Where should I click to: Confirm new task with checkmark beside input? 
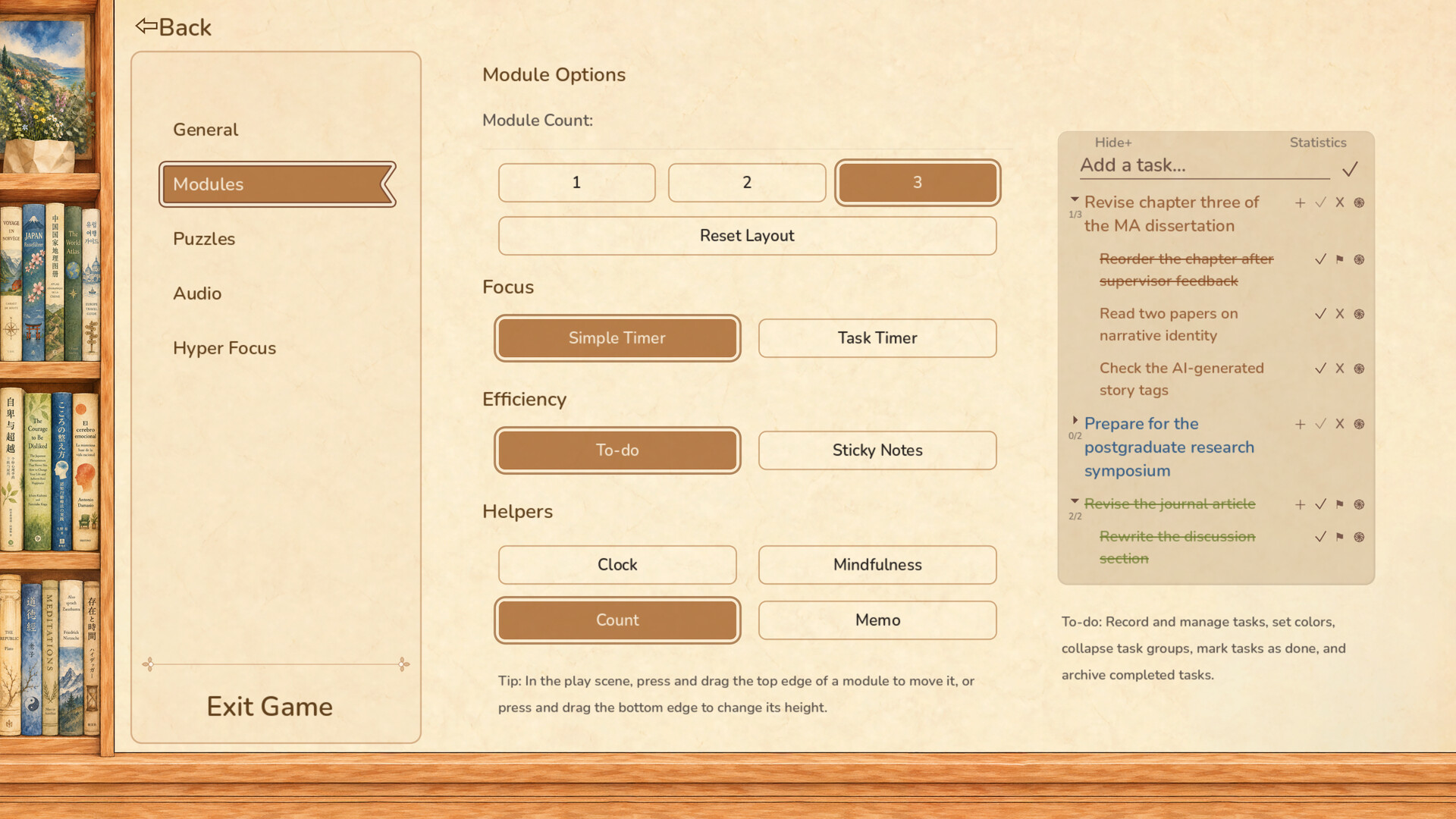click(1350, 168)
